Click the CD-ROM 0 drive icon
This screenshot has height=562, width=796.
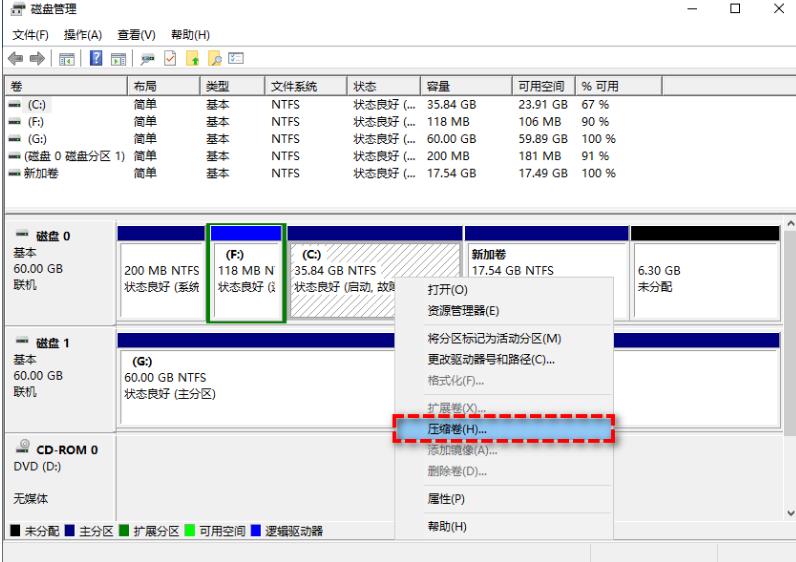click(x=23, y=447)
